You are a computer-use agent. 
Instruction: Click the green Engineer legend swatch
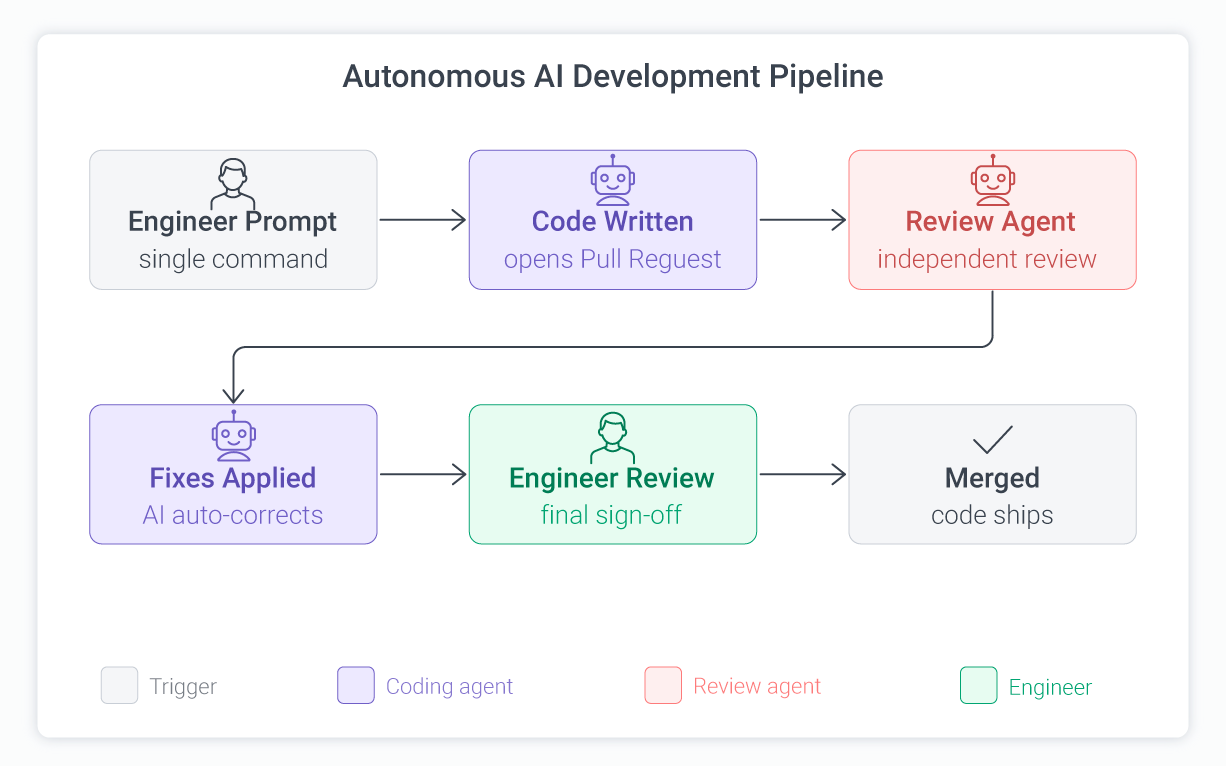click(x=979, y=686)
